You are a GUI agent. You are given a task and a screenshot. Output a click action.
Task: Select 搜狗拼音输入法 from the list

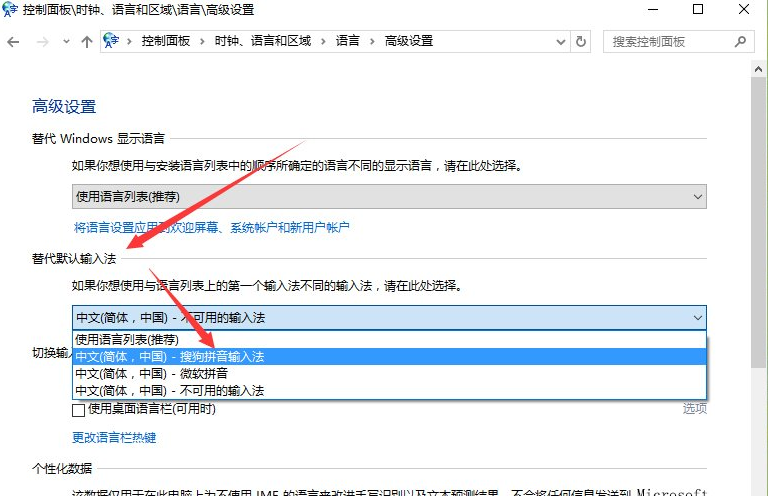170,356
